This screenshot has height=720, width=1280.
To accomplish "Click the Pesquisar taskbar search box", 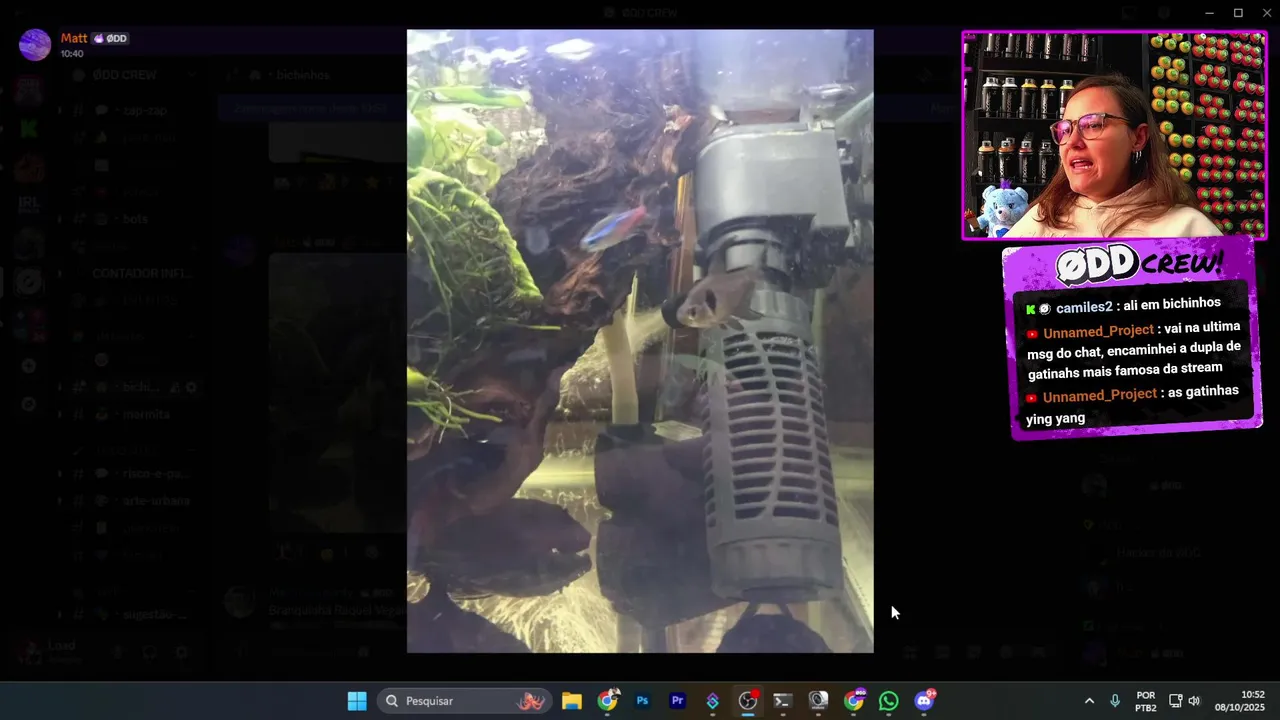I will pyautogui.click(x=463, y=701).
